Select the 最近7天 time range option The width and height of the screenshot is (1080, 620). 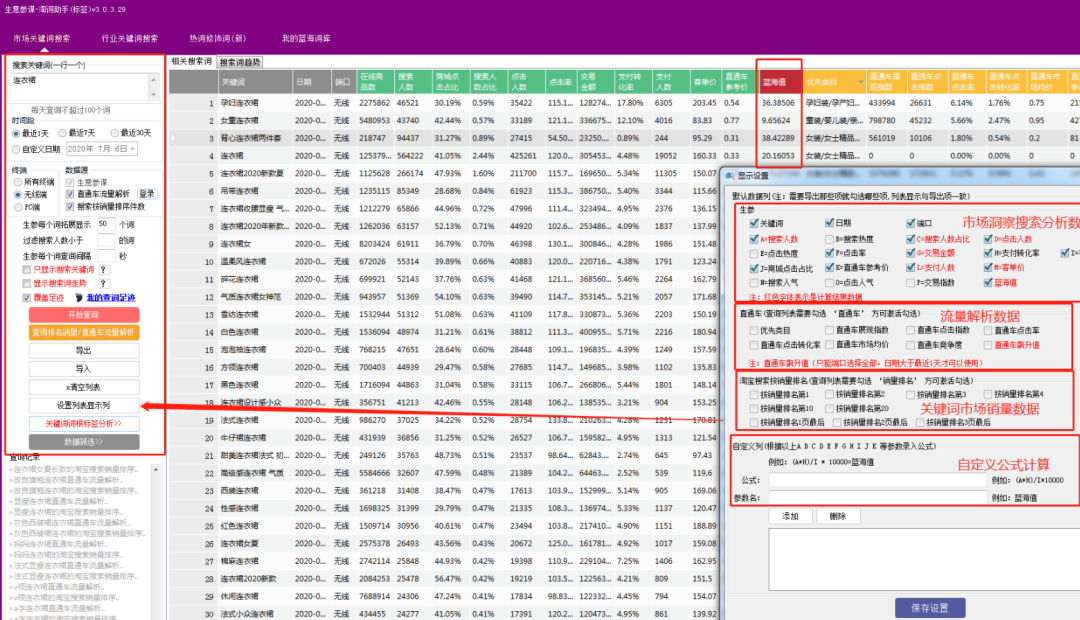pos(63,133)
